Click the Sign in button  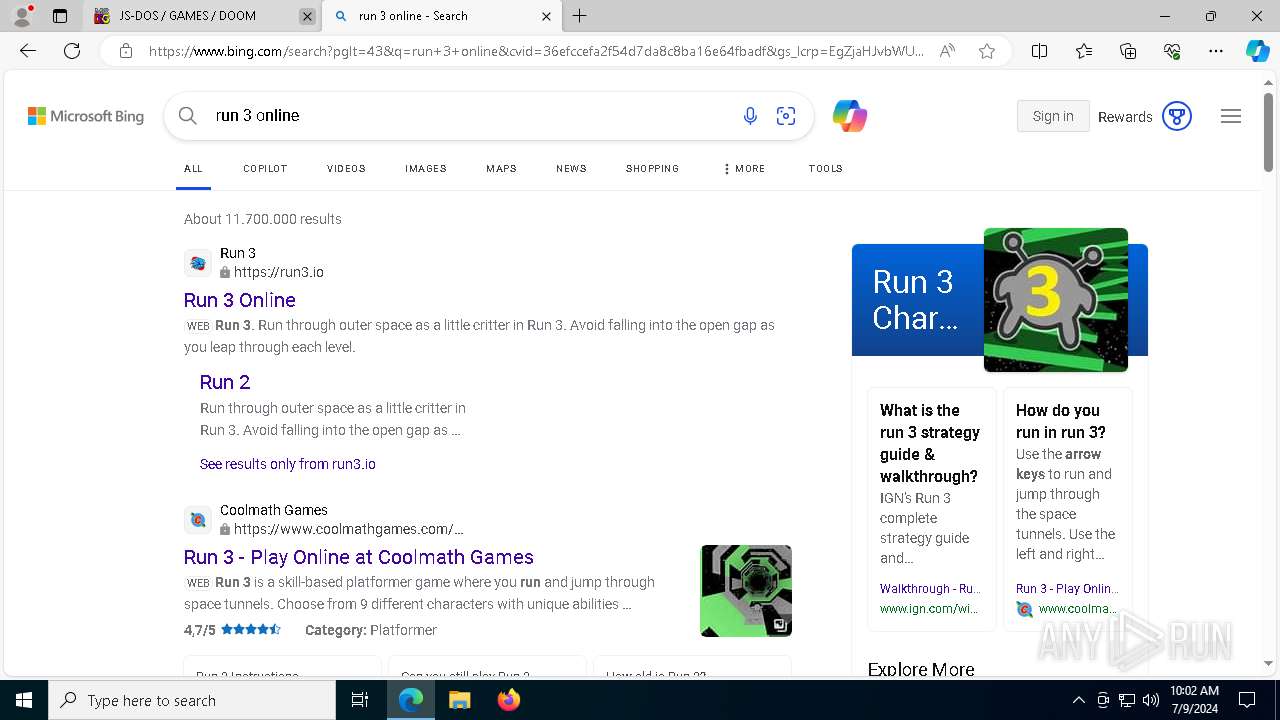point(1053,116)
